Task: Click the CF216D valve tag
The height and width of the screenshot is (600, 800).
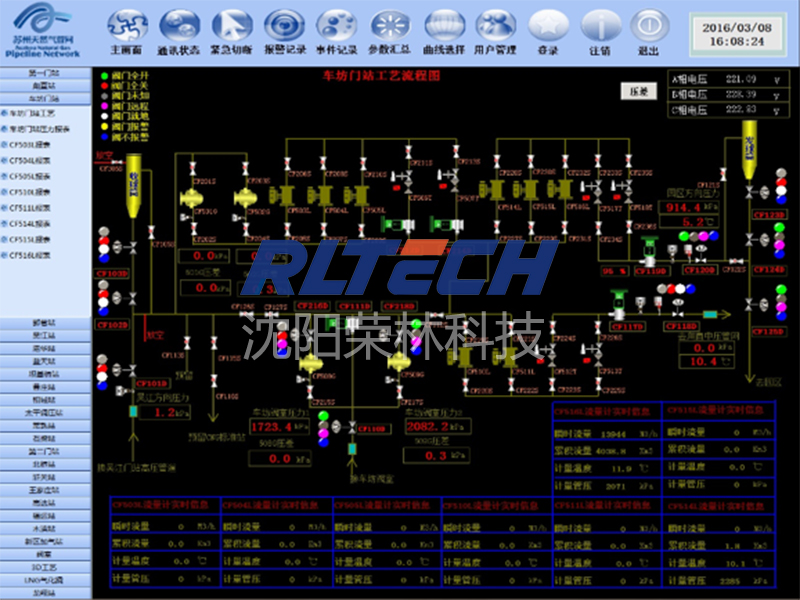Action: coord(313,306)
